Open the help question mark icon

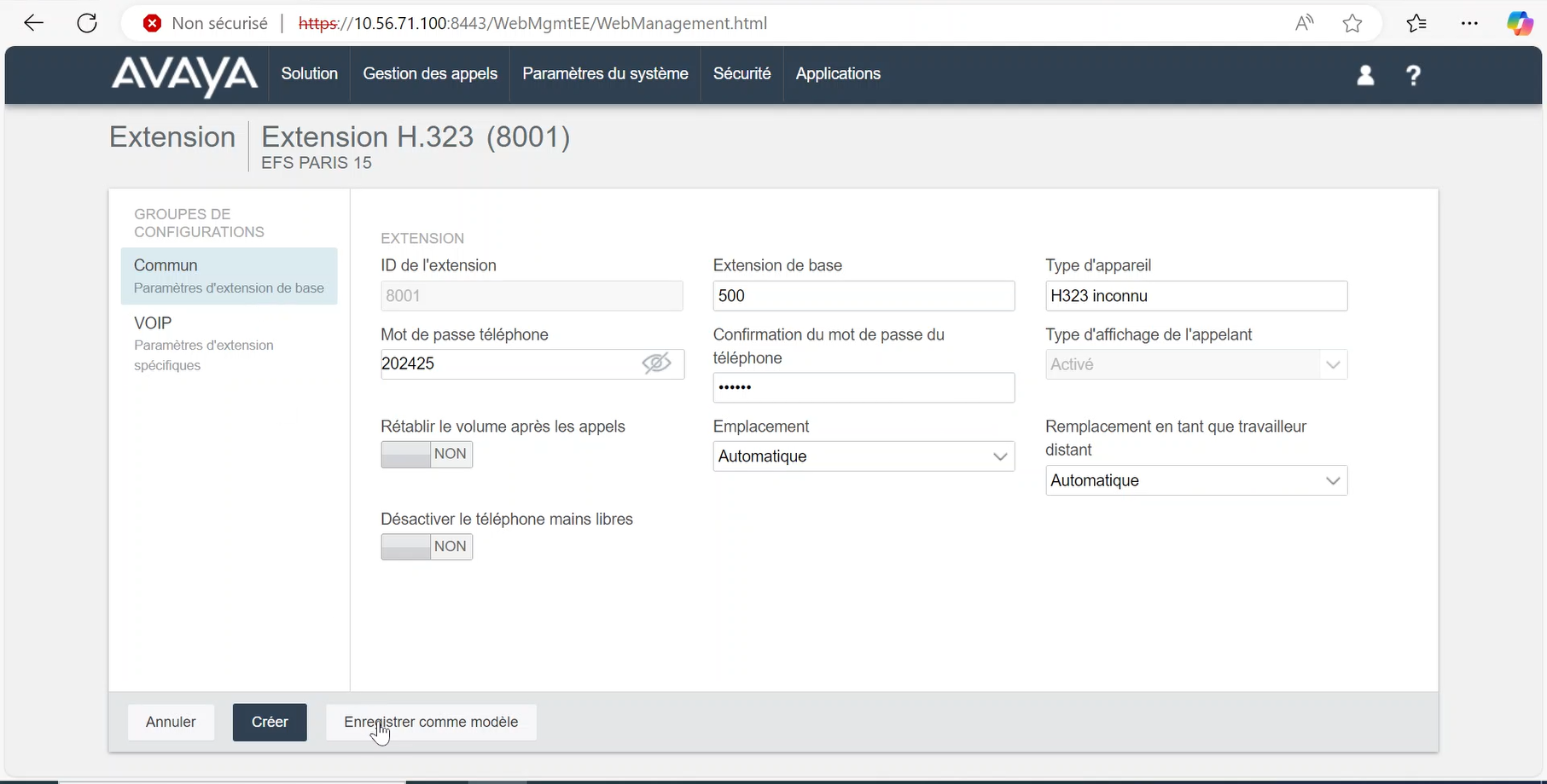[x=1413, y=75]
